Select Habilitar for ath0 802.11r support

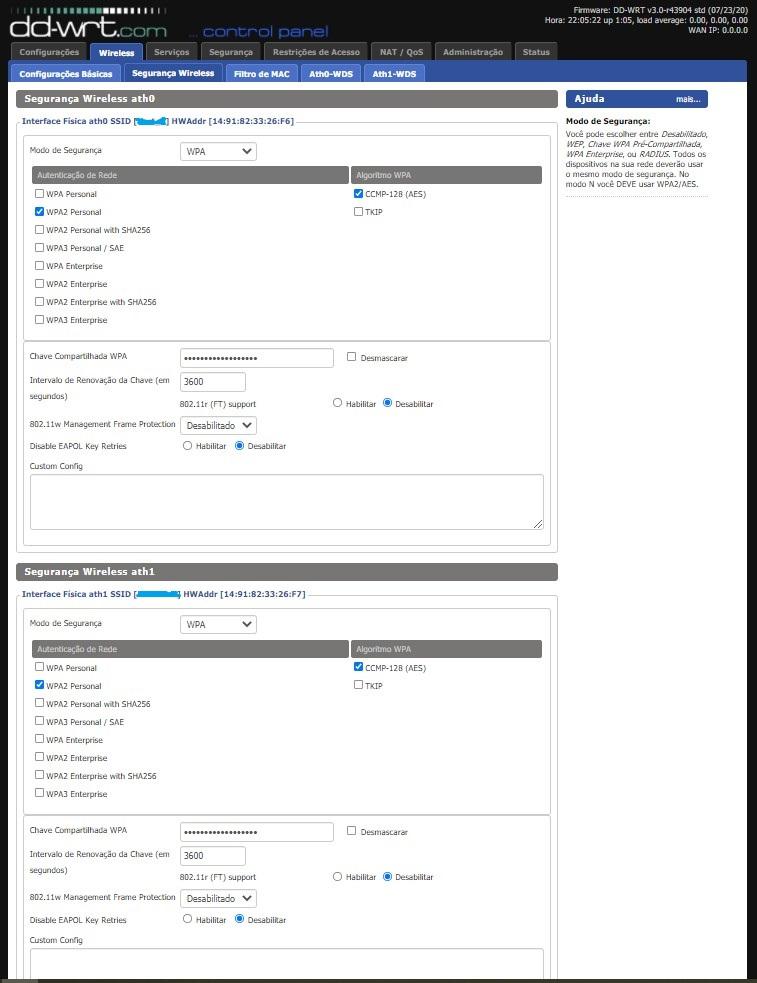(337, 403)
